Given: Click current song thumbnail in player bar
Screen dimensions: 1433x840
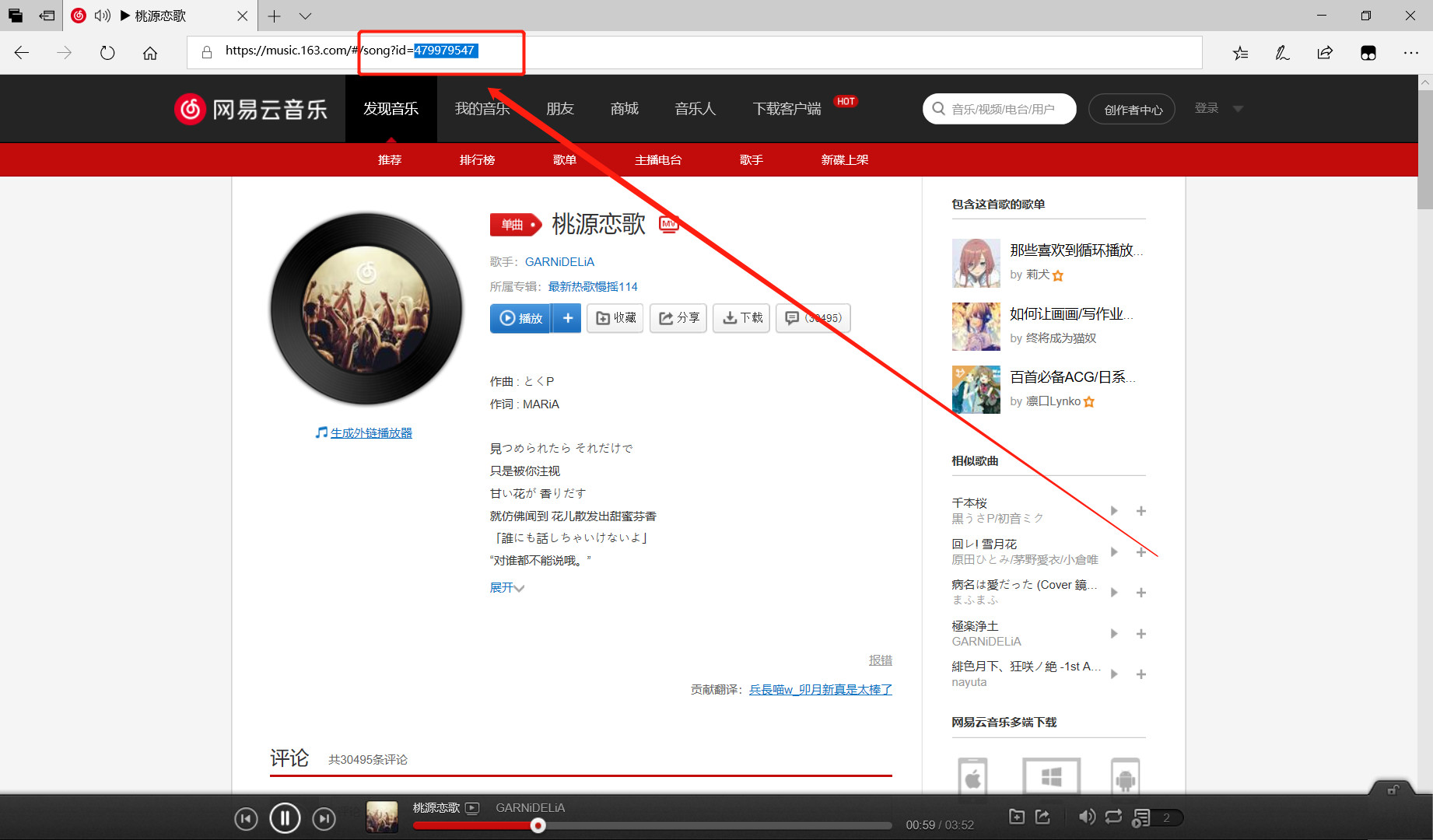Looking at the screenshot, I should (x=382, y=817).
